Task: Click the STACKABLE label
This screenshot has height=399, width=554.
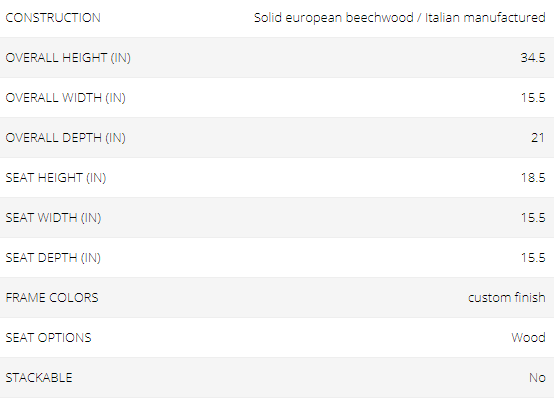Action: [39, 377]
